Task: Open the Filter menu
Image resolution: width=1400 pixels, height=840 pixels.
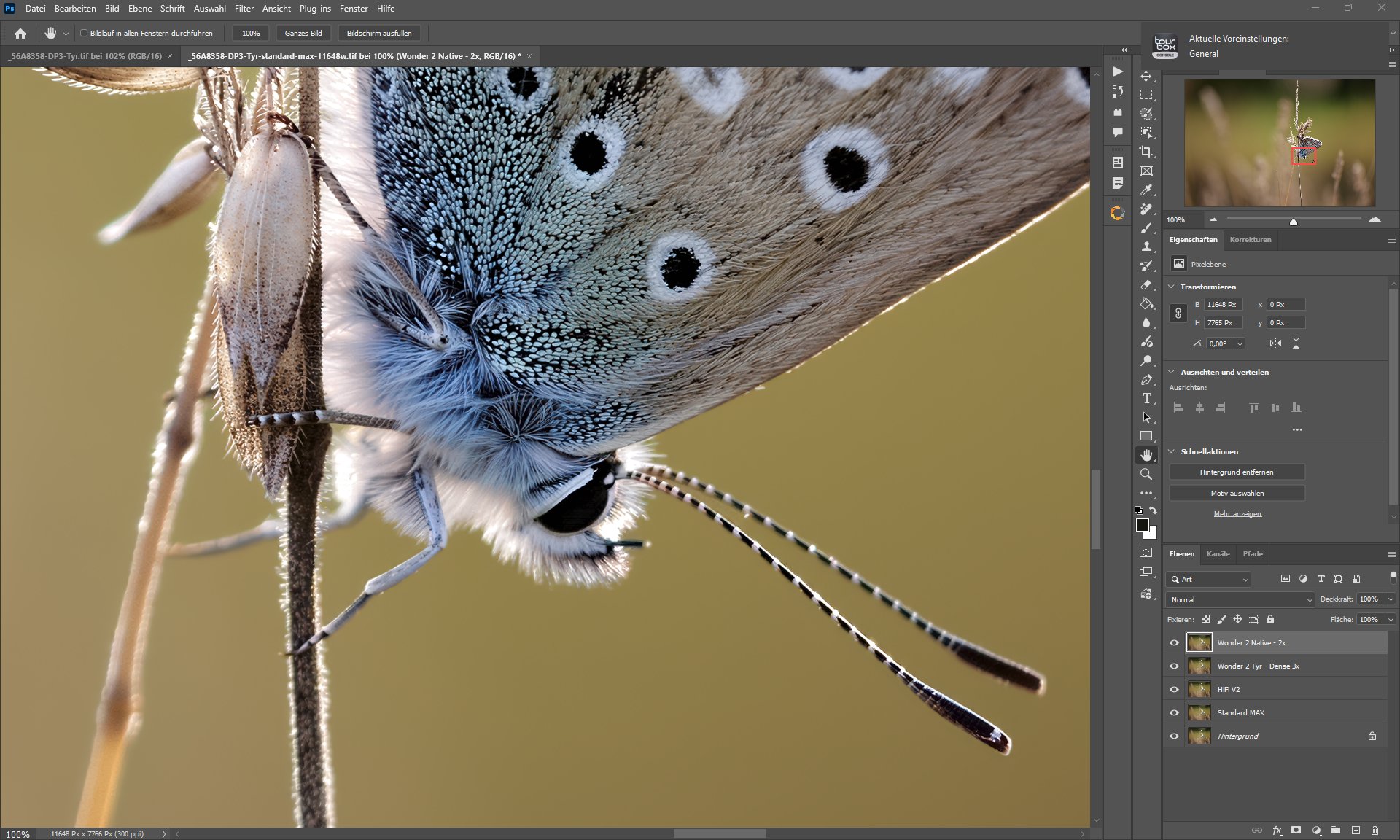Action: click(244, 9)
